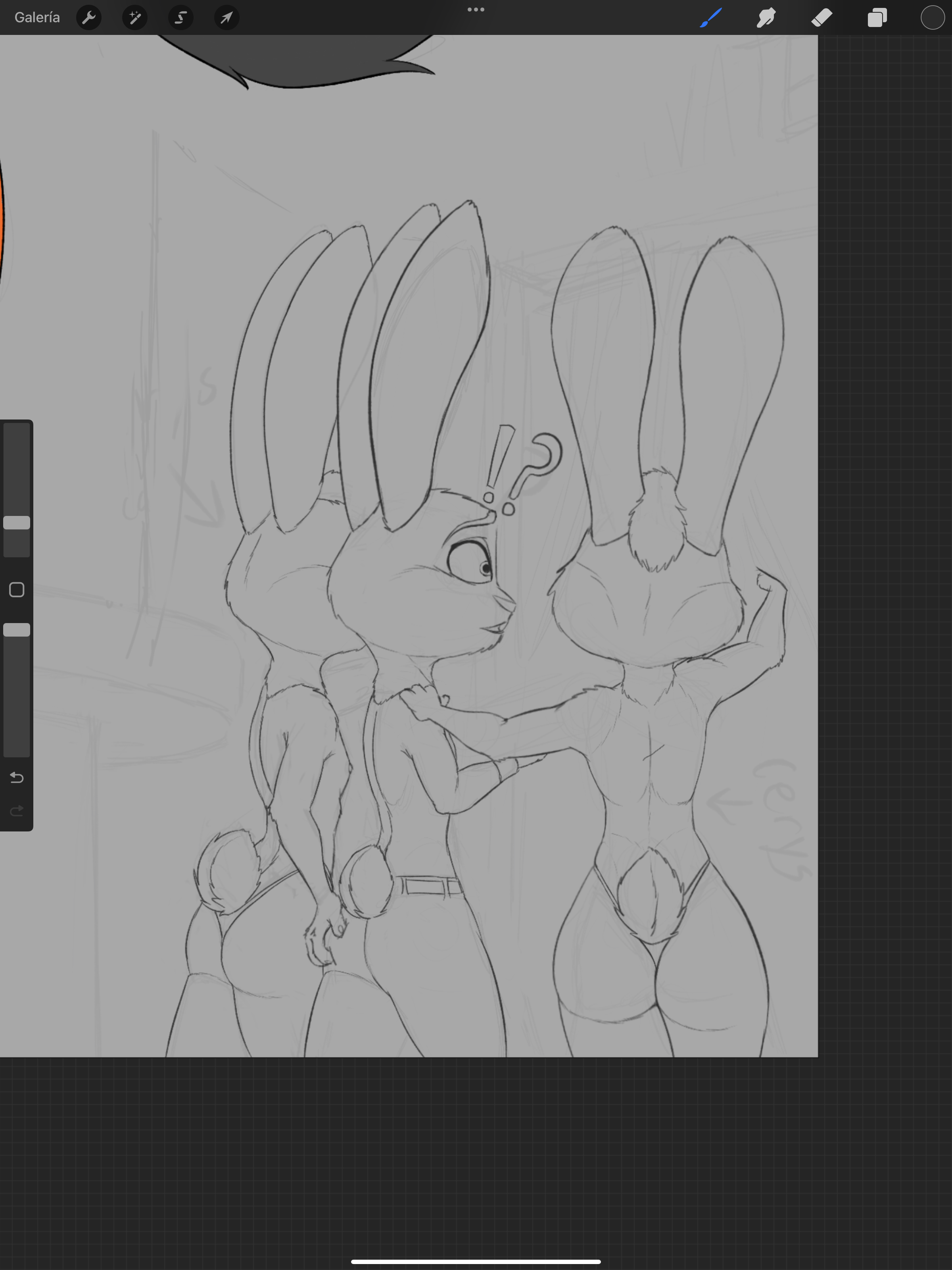Select the Eraser tool
This screenshot has height=1270, width=952.
(822, 18)
